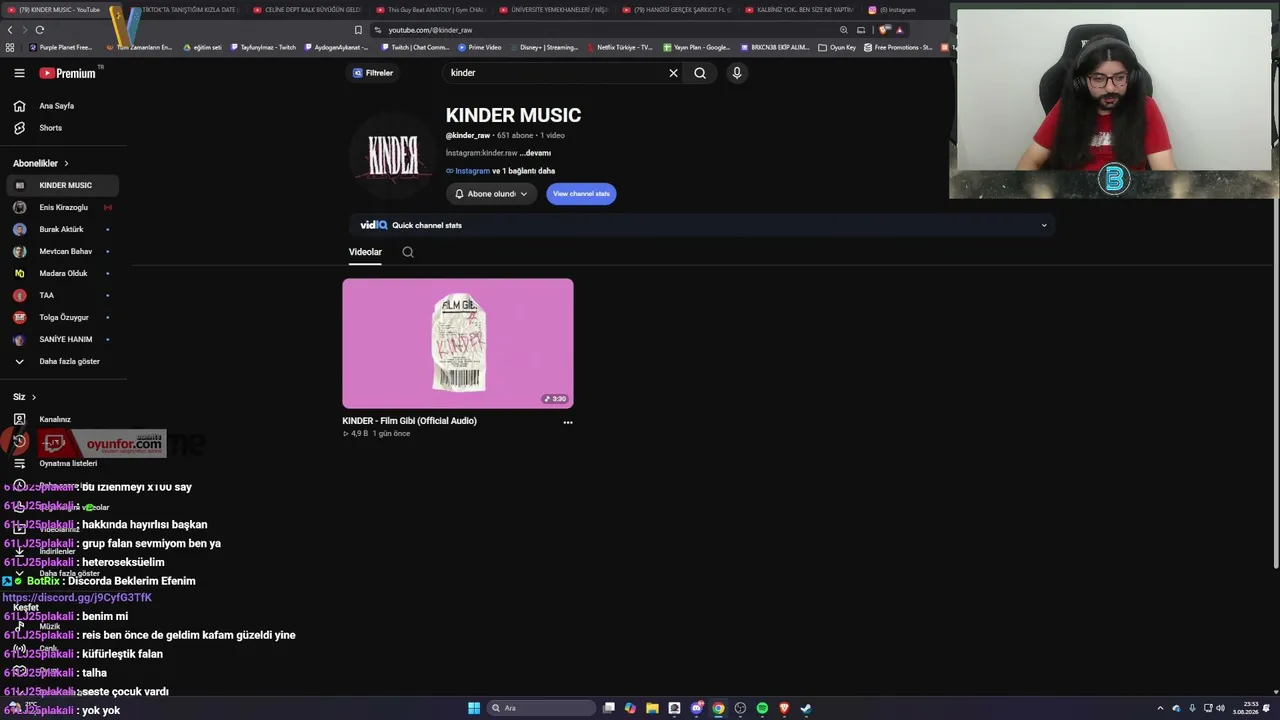This screenshot has height=720, width=1280.
Task: Open File Explorer from the taskbar
Action: click(652, 708)
